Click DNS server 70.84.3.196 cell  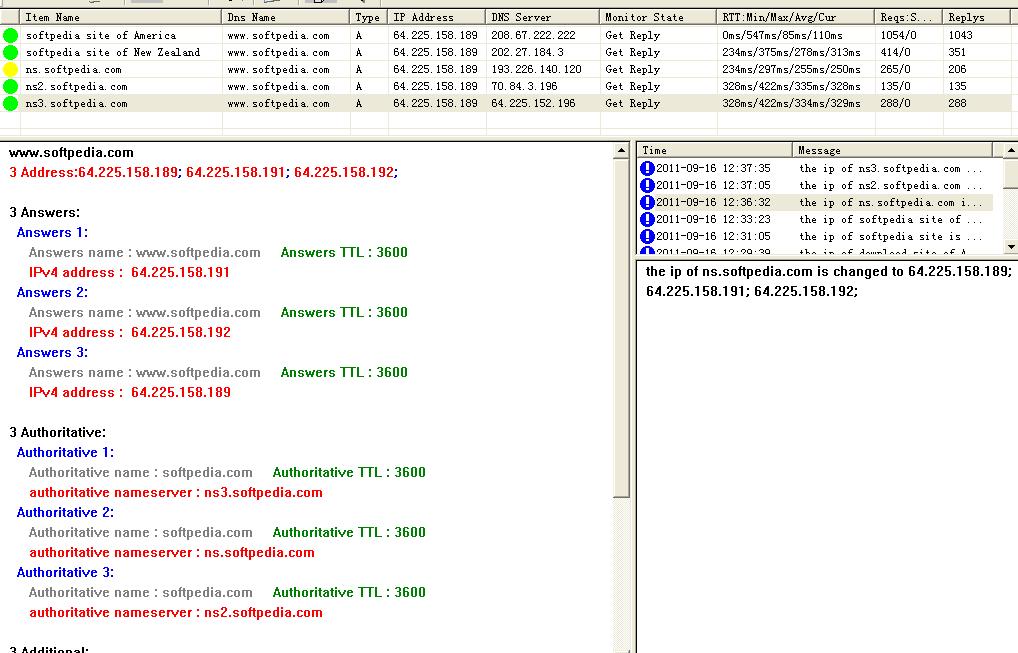pyautogui.click(x=524, y=86)
